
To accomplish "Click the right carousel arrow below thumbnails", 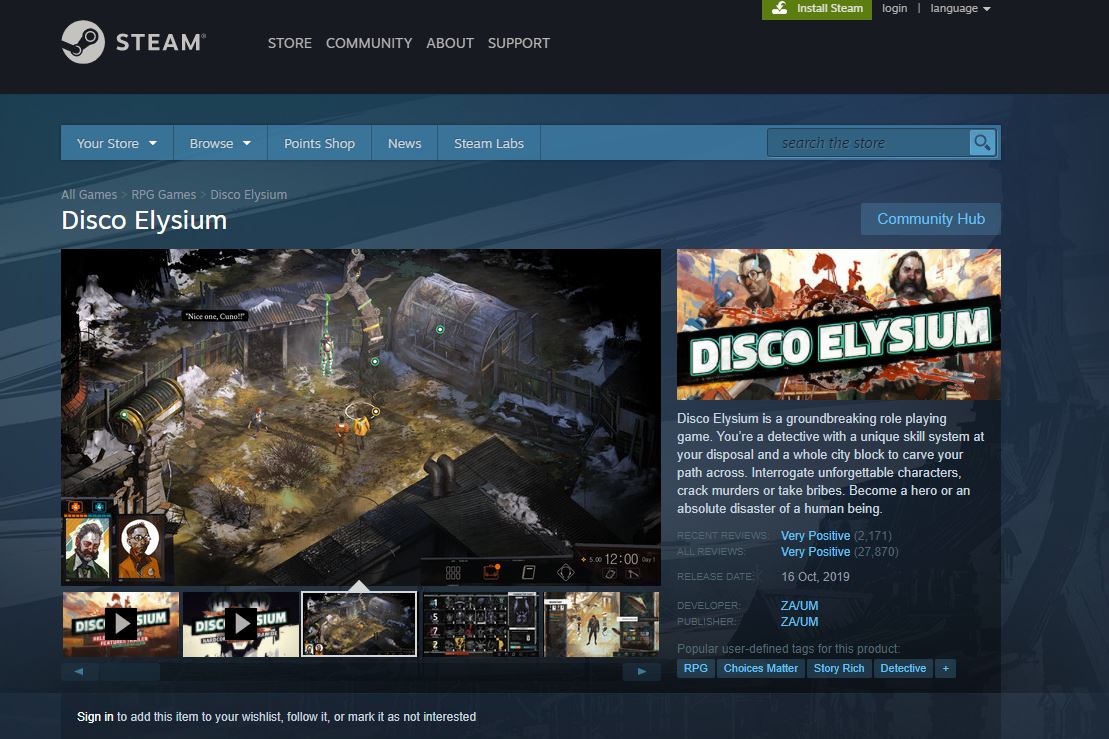I will 641,671.
